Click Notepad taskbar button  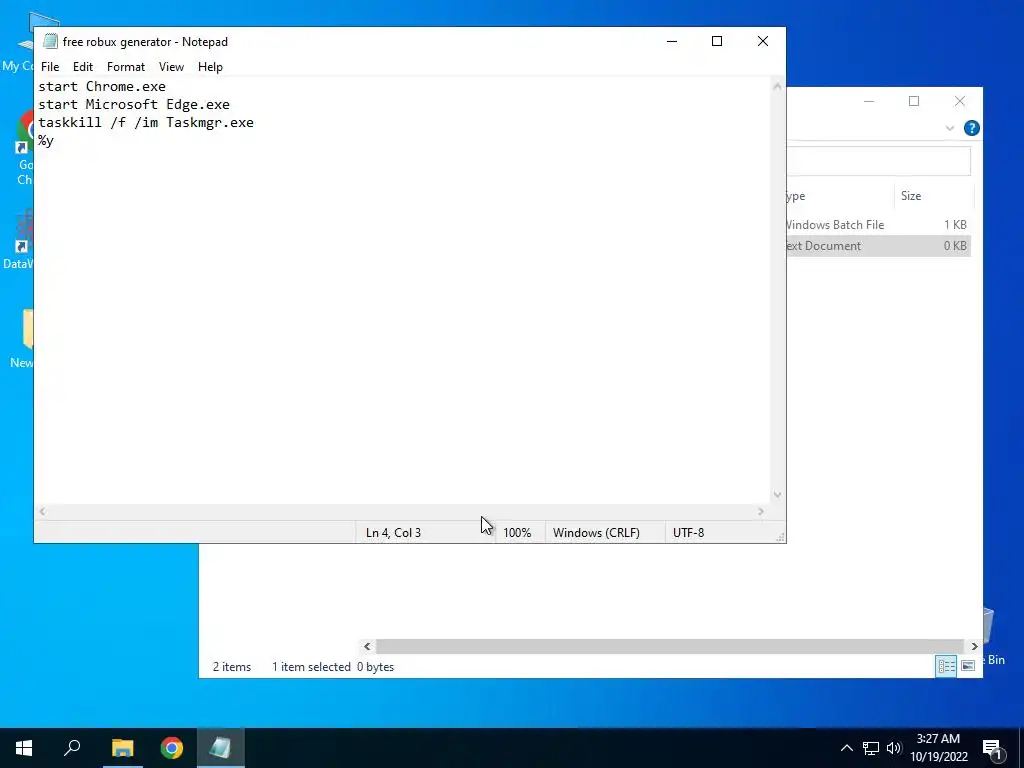pos(221,748)
